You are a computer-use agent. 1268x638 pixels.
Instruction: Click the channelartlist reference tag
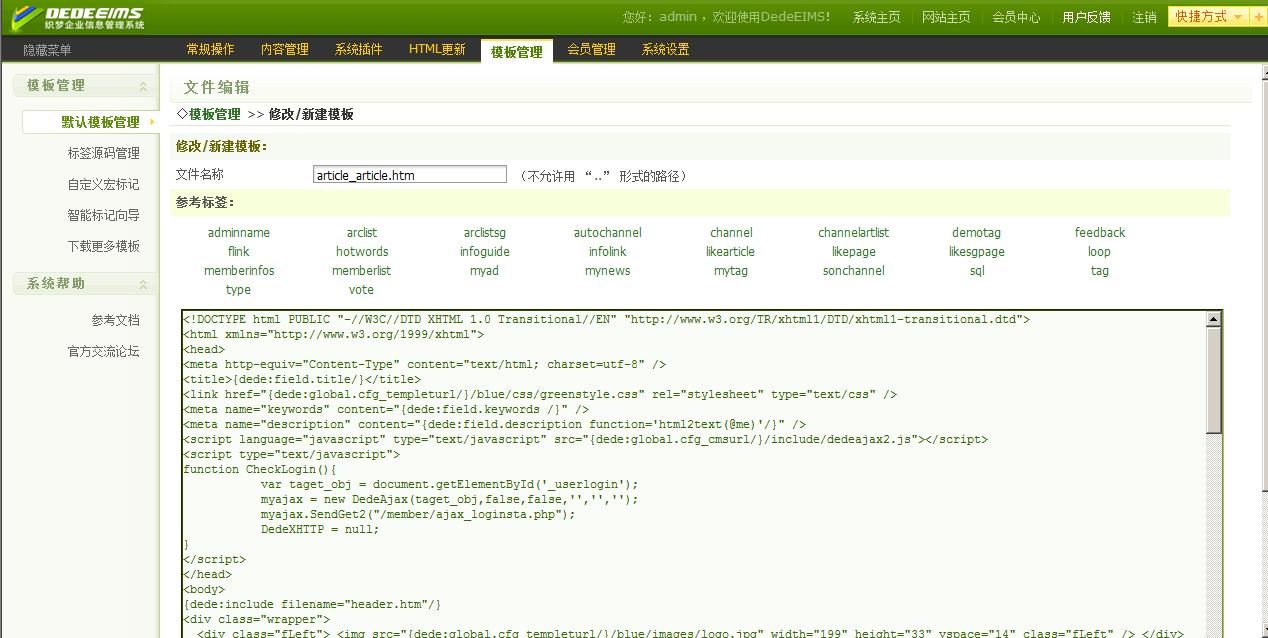854,233
